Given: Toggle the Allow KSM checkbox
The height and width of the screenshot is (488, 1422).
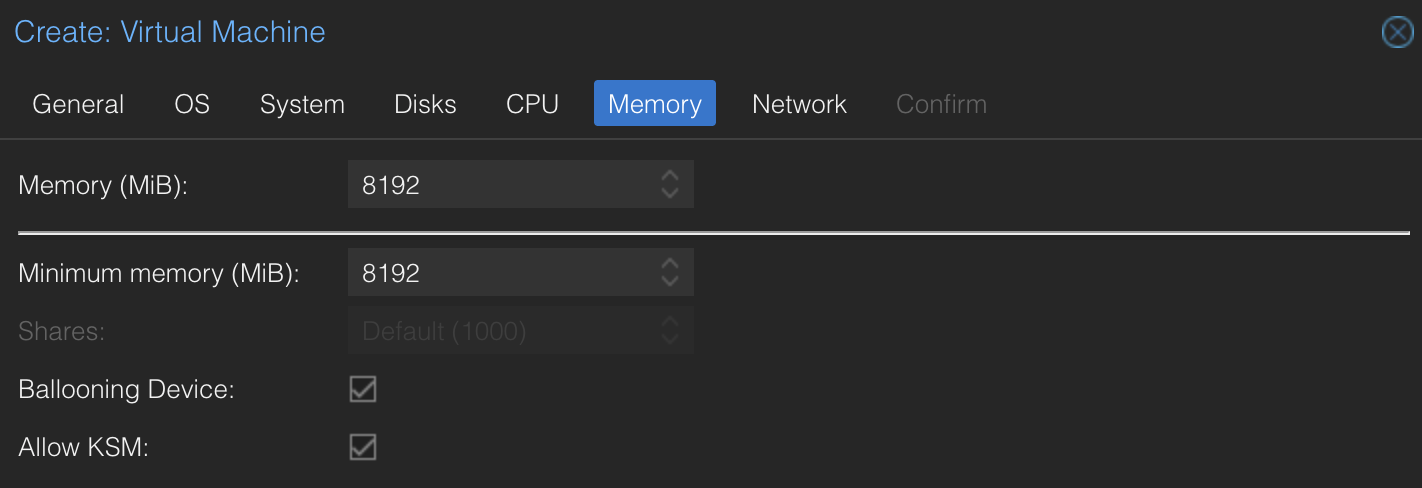Looking at the screenshot, I should click(x=363, y=447).
